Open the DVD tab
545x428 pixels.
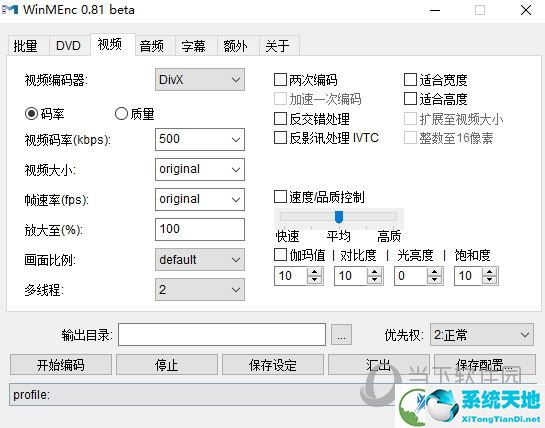coord(69,46)
